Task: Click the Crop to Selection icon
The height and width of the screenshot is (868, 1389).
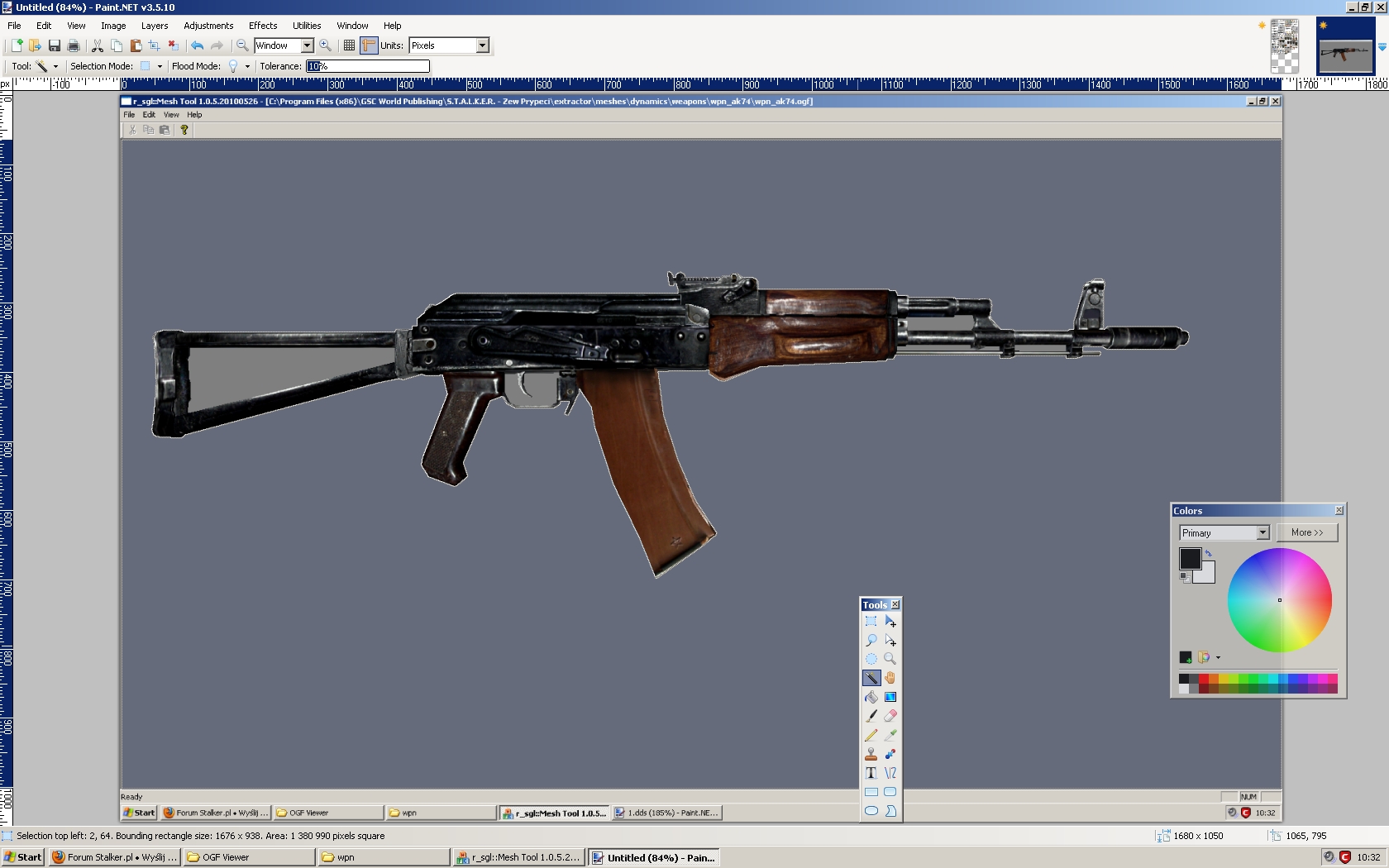Action: pyautogui.click(x=155, y=45)
